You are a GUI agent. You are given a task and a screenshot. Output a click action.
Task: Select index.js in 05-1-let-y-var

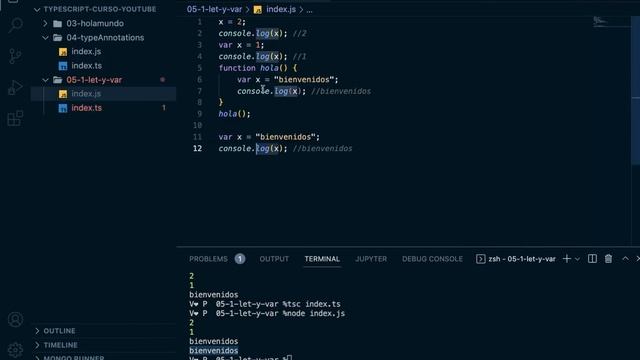pos(86,94)
